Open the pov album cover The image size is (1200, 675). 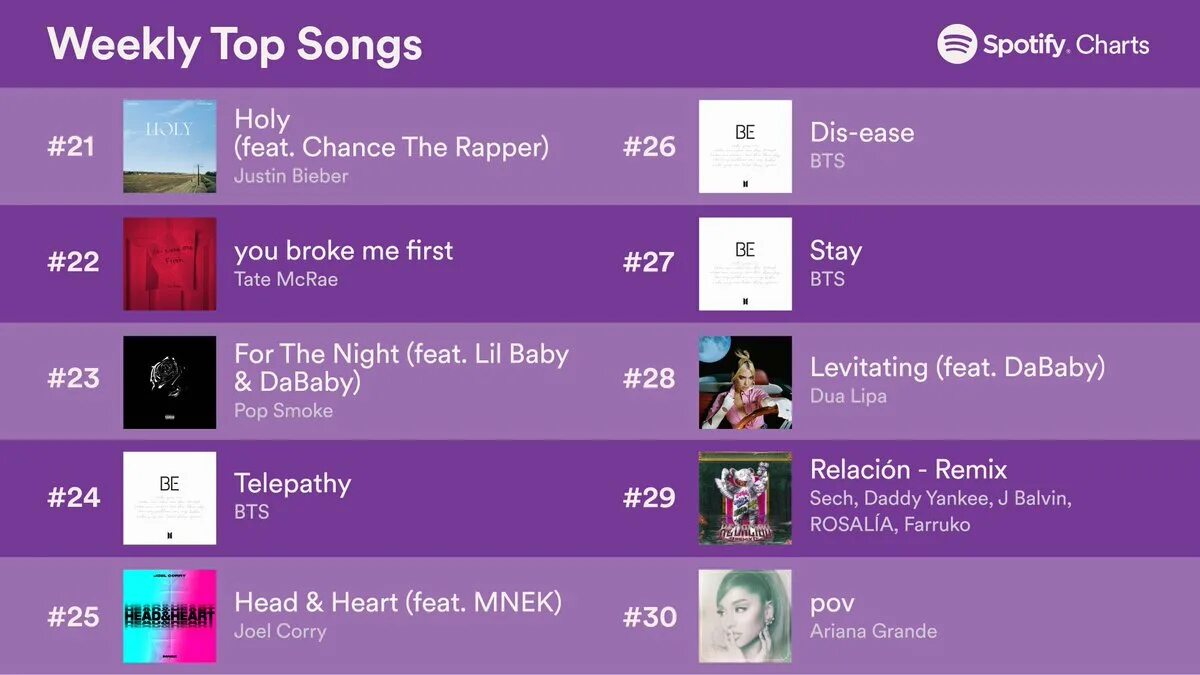click(745, 616)
